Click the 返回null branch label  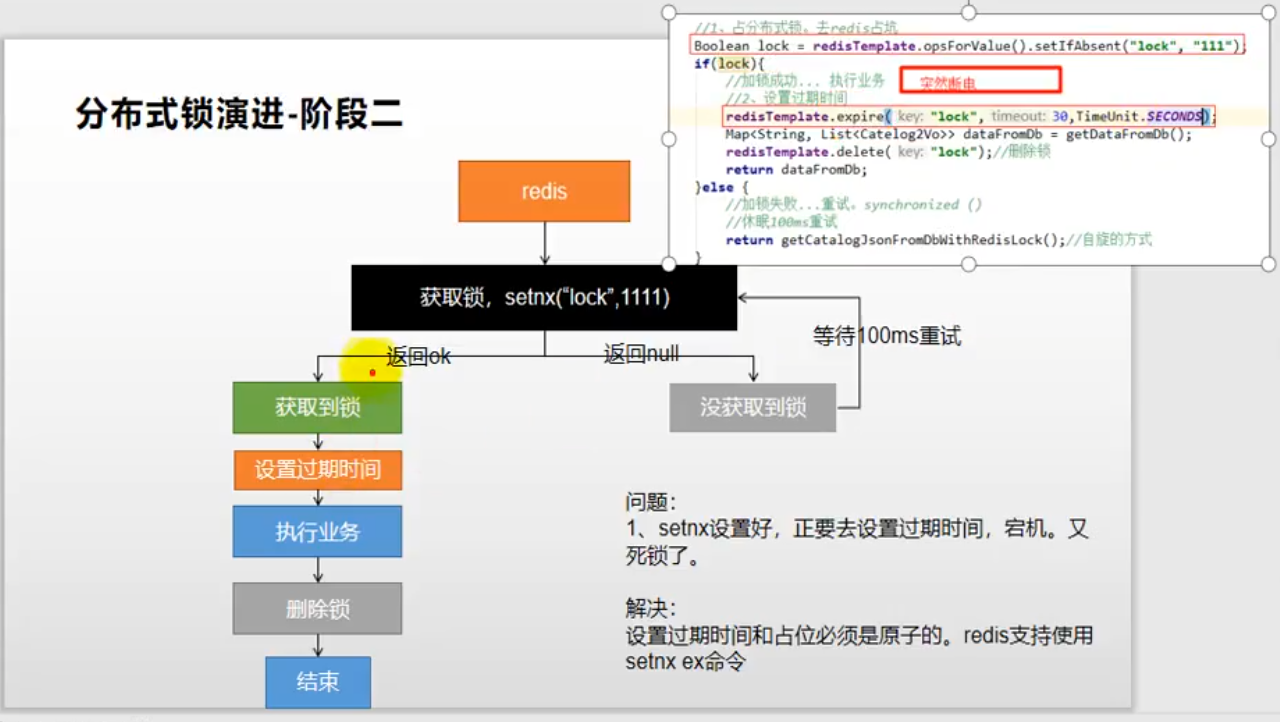coord(640,354)
